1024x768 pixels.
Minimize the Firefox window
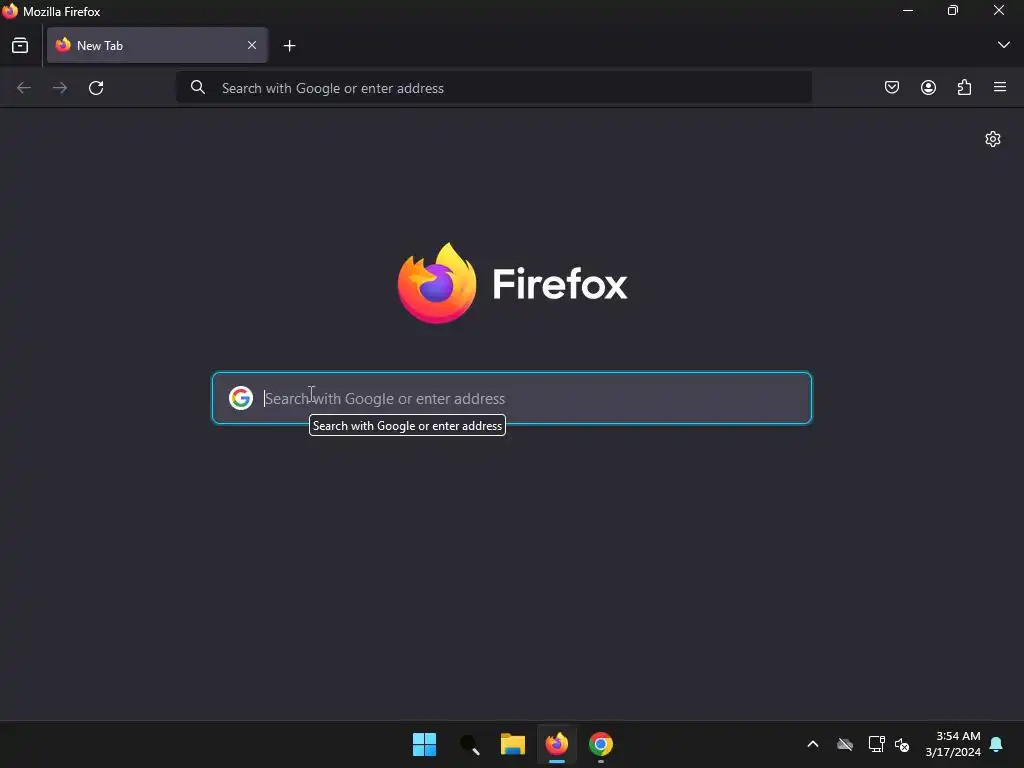pyautogui.click(x=908, y=10)
